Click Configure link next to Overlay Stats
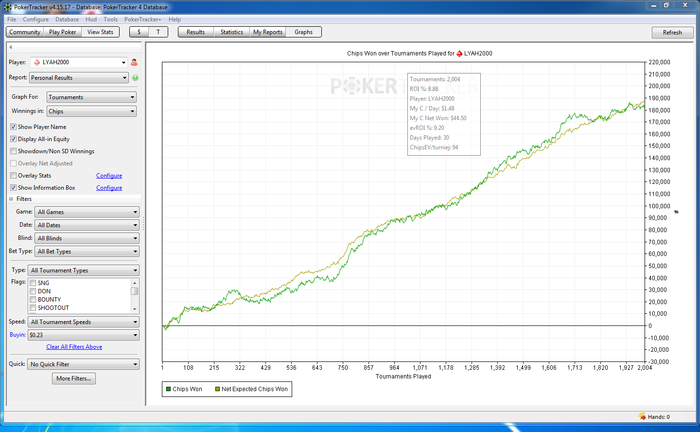Viewport: 700px width, 432px height. point(109,176)
